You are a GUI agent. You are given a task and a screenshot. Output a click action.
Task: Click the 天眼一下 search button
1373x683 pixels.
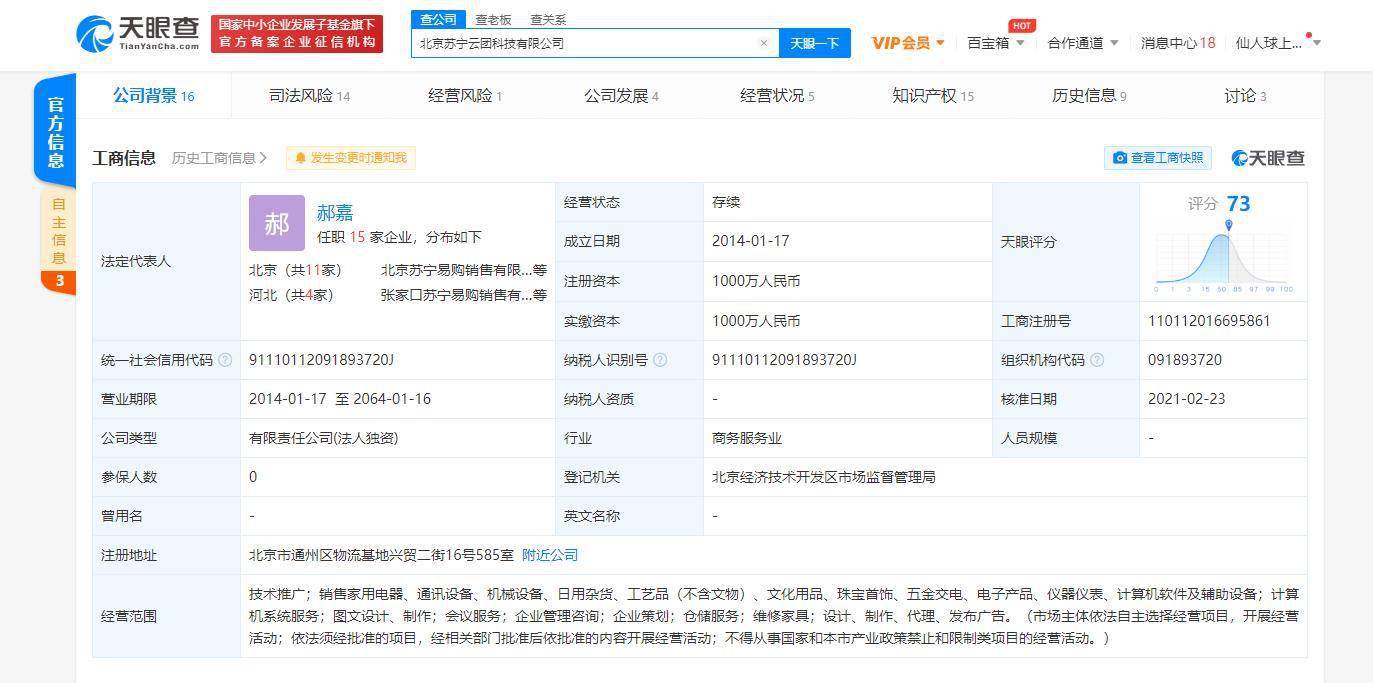pos(814,43)
